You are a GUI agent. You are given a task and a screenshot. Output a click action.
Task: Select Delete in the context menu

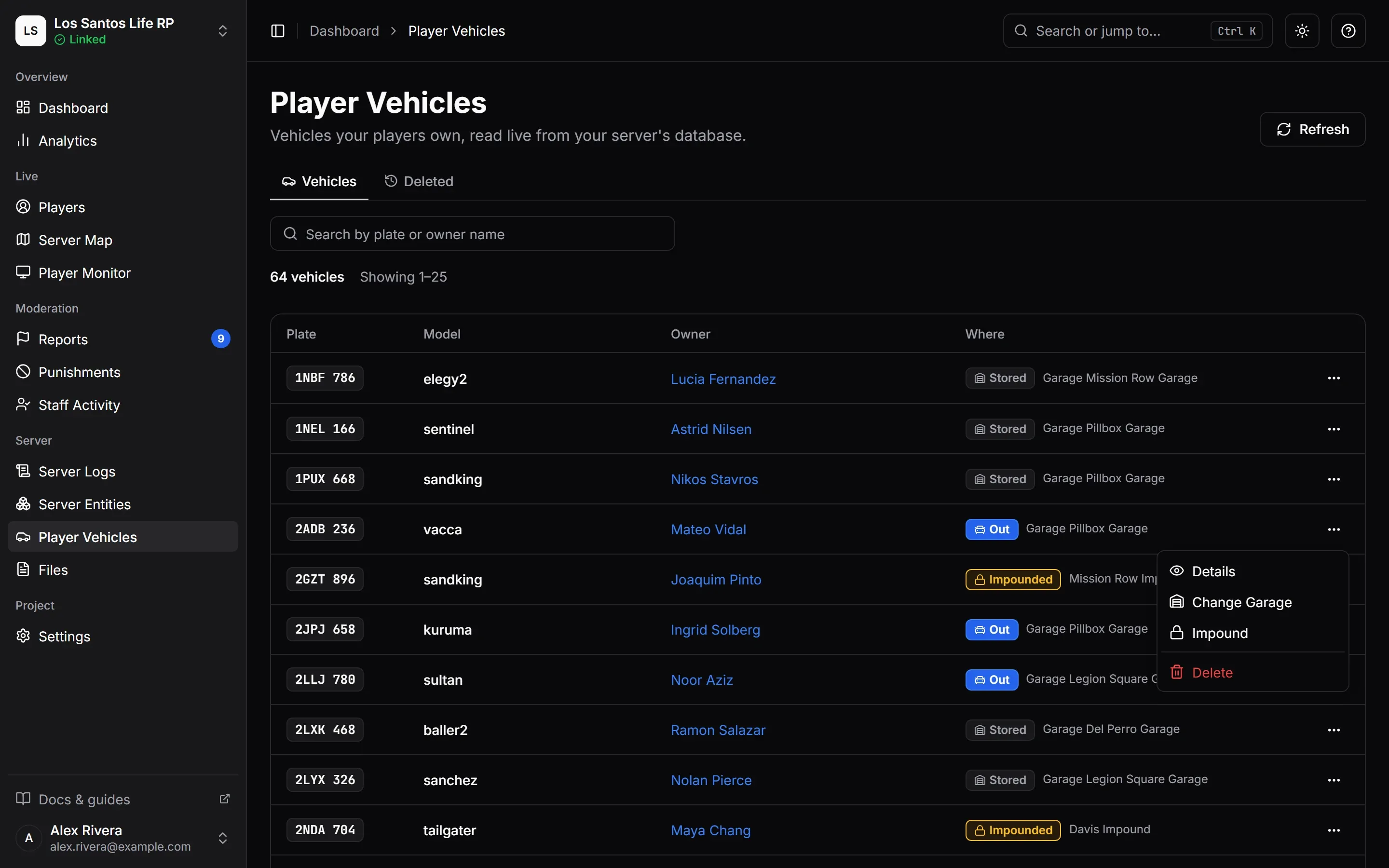tap(1253, 672)
